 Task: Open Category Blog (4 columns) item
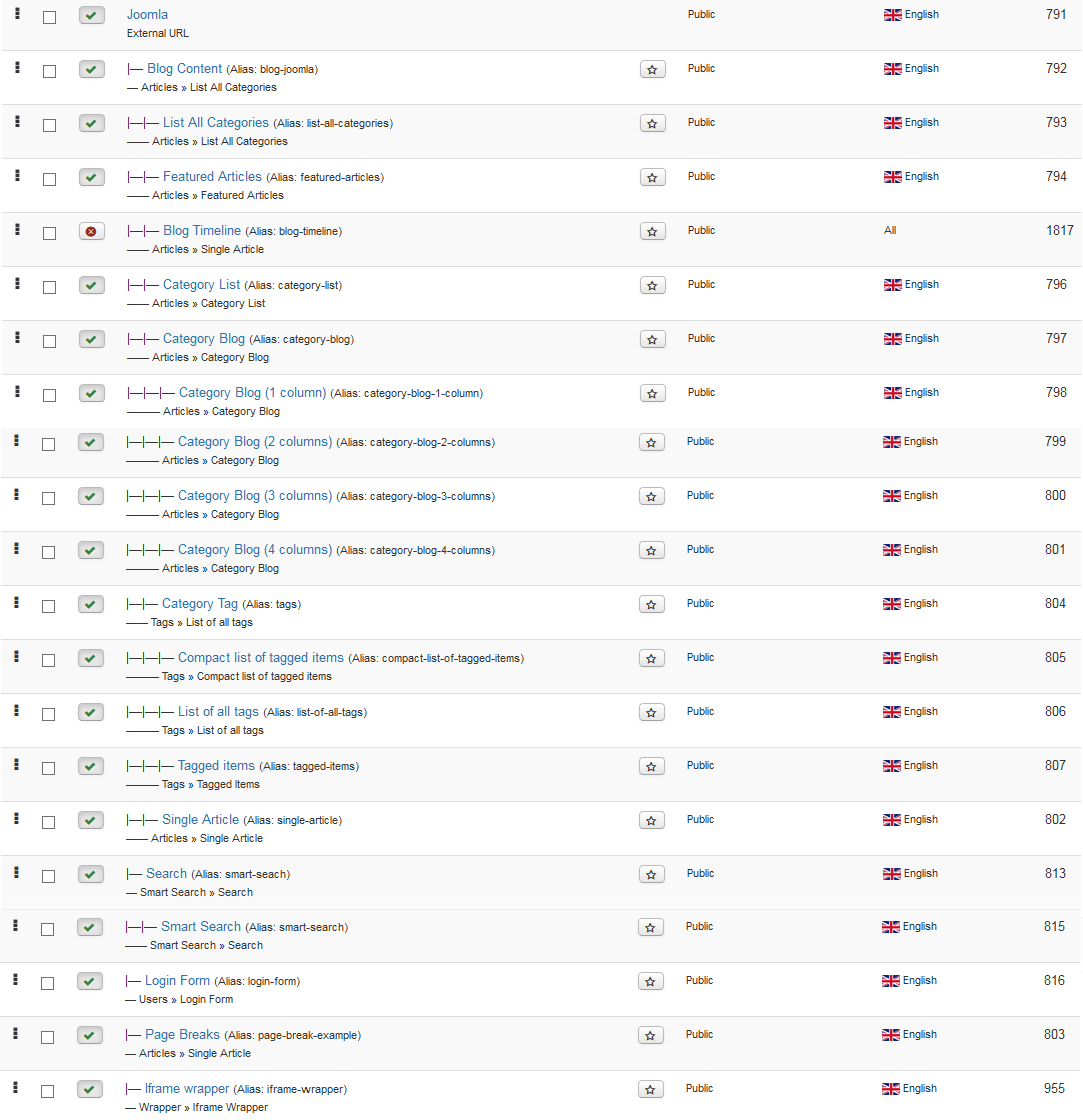[255, 549]
